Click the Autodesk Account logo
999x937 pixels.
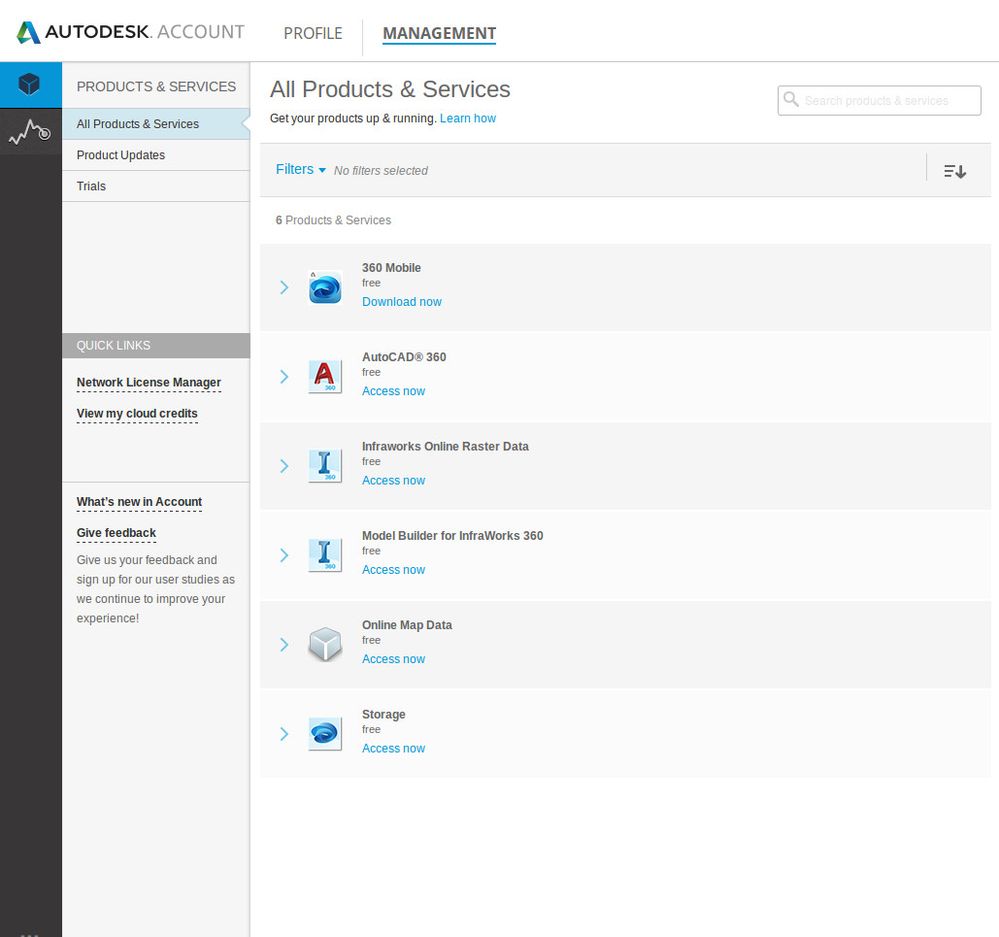click(x=131, y=32)
